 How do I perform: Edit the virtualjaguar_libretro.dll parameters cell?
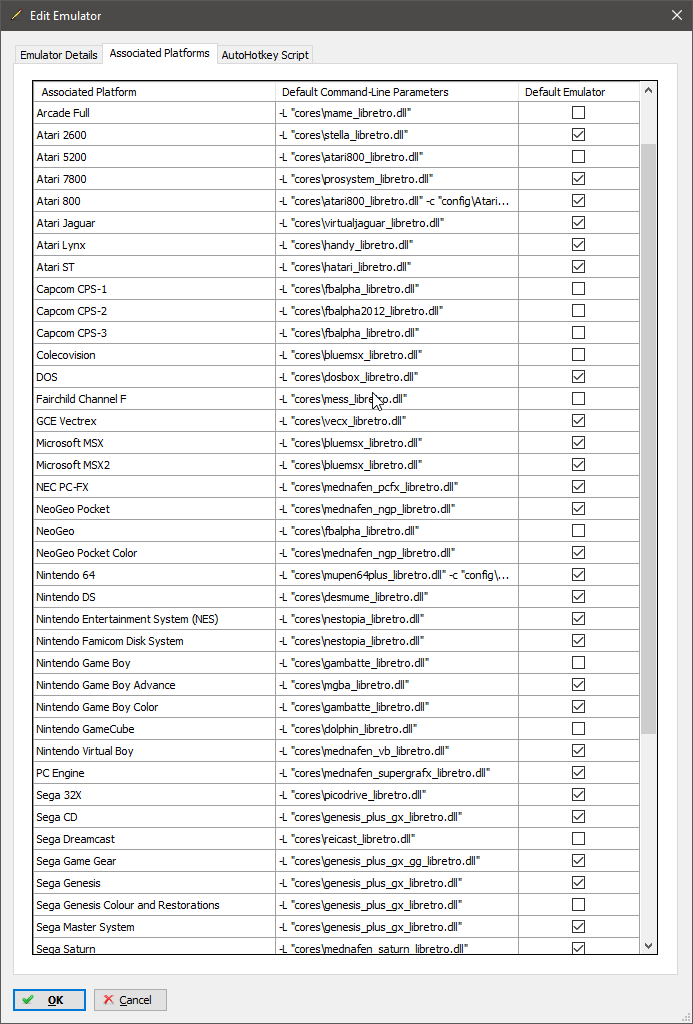tap(397, 223)
